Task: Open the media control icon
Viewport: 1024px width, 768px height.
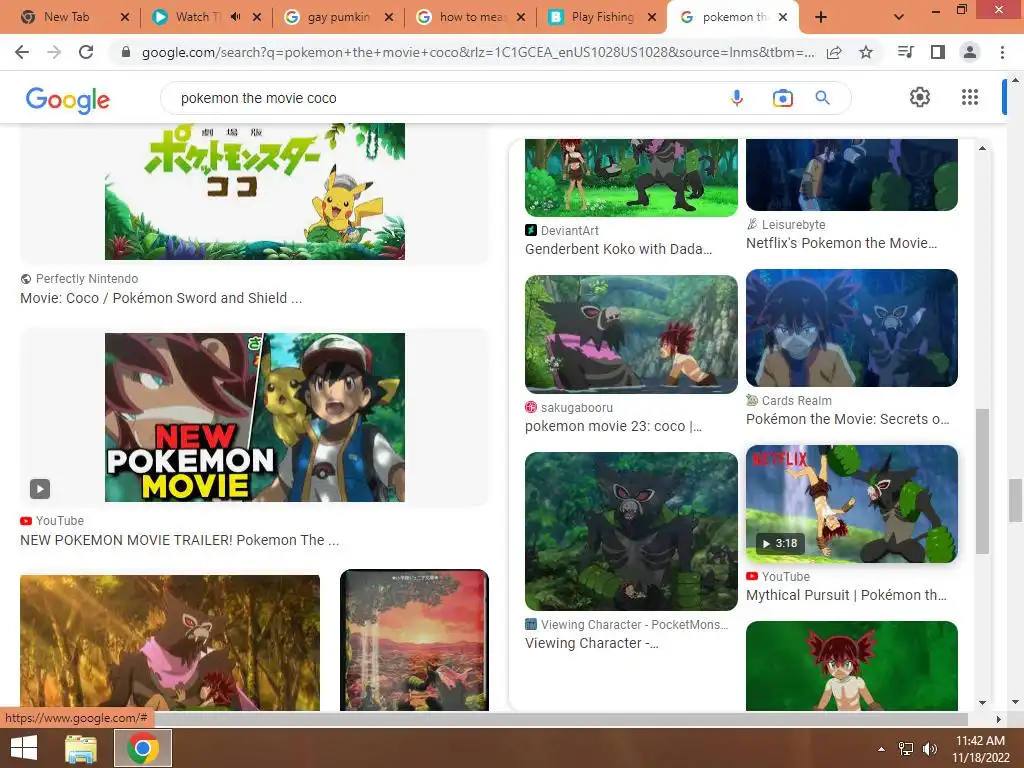Action: (906, 52)
